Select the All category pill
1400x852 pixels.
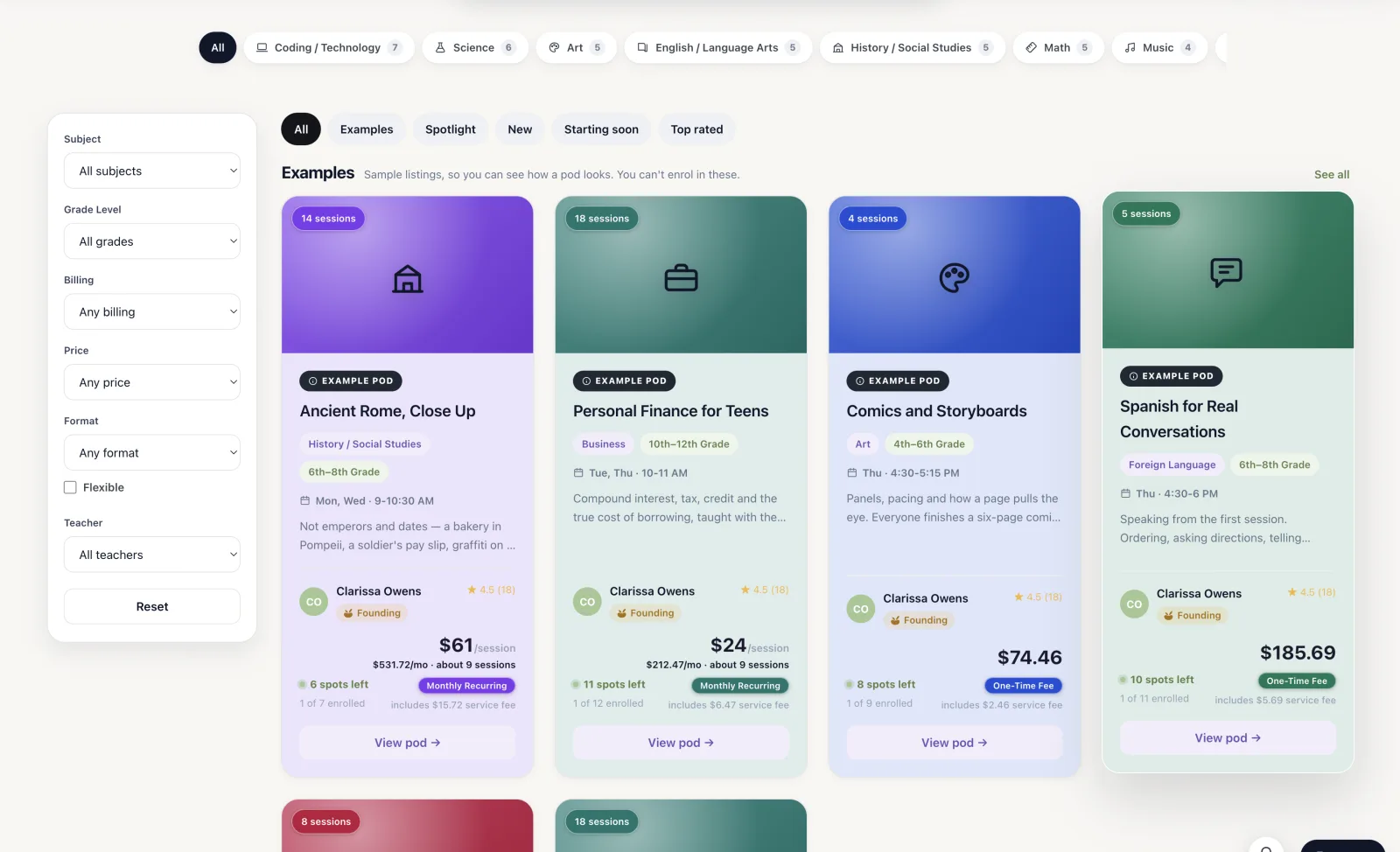218,47
